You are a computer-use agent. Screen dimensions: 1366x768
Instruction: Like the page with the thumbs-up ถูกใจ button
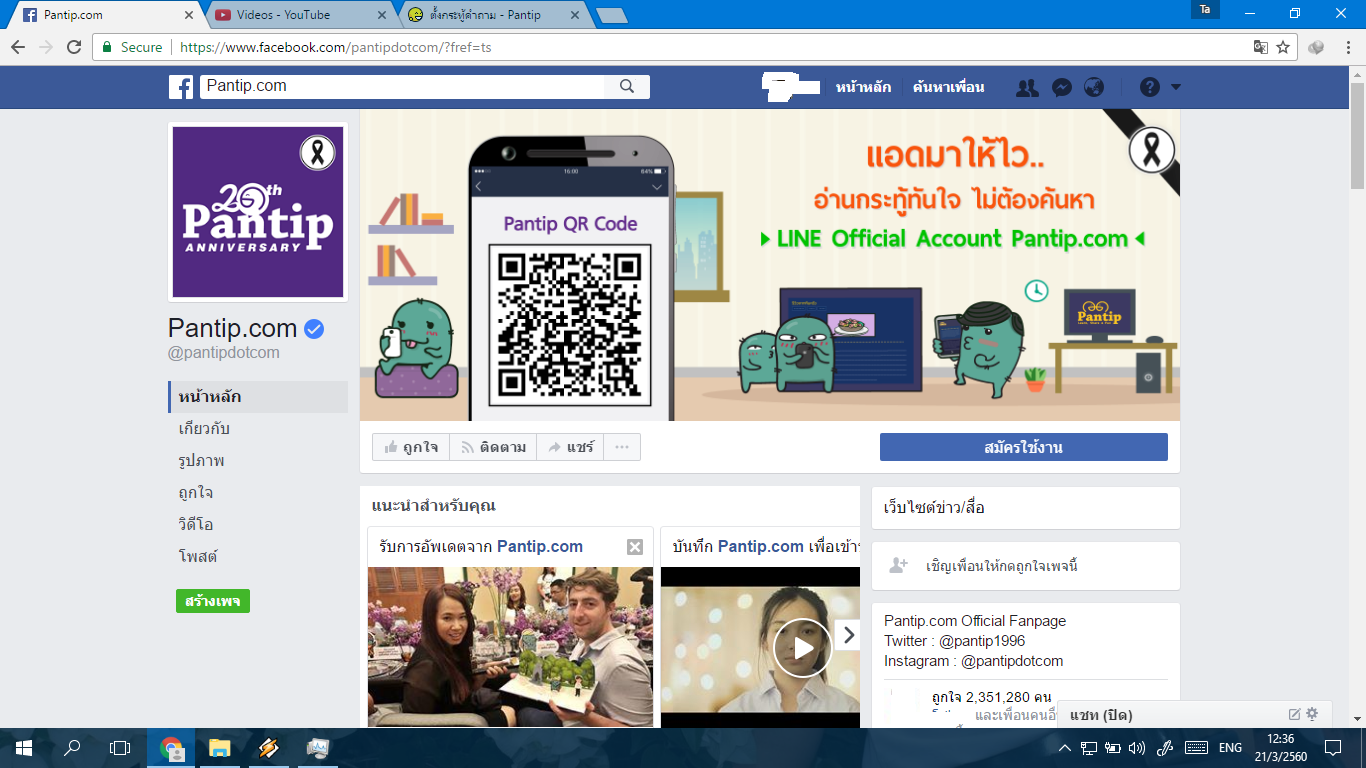tap(411, 447)
